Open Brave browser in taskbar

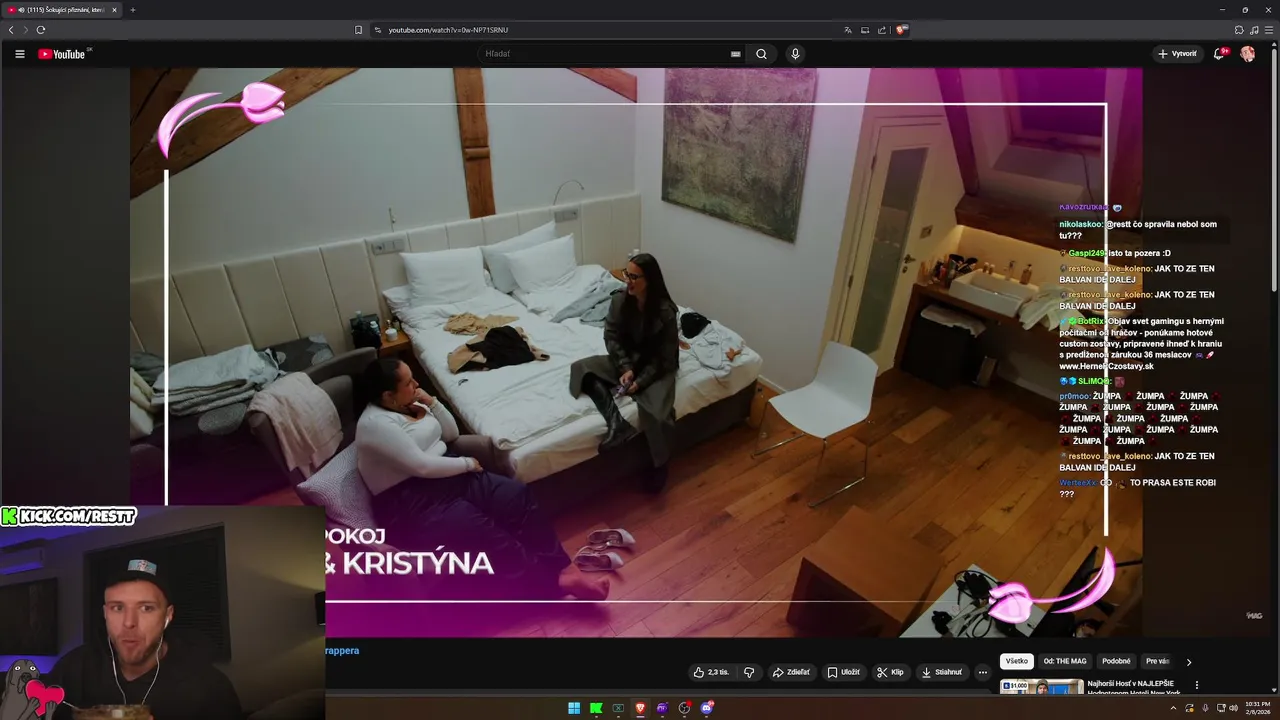[640, 708]
